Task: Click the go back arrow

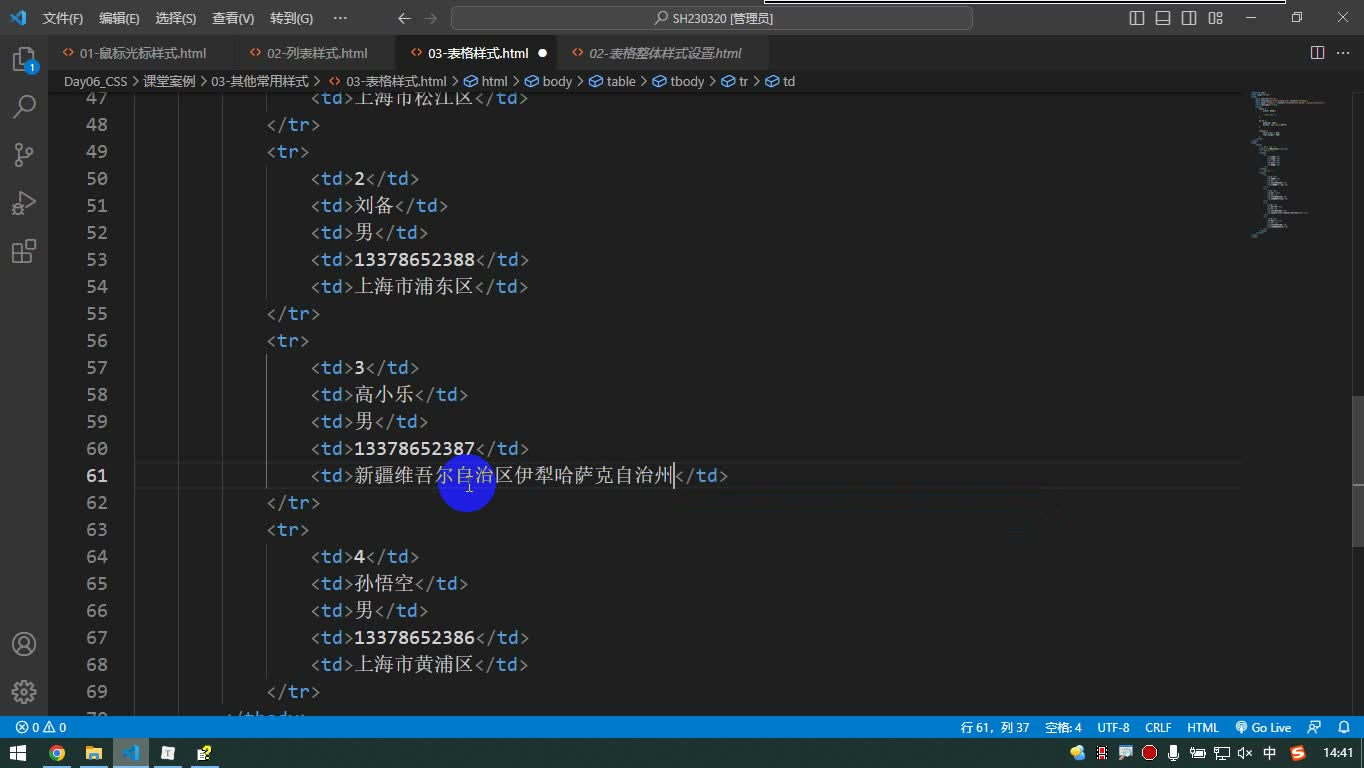Action: tap(404, 18)
